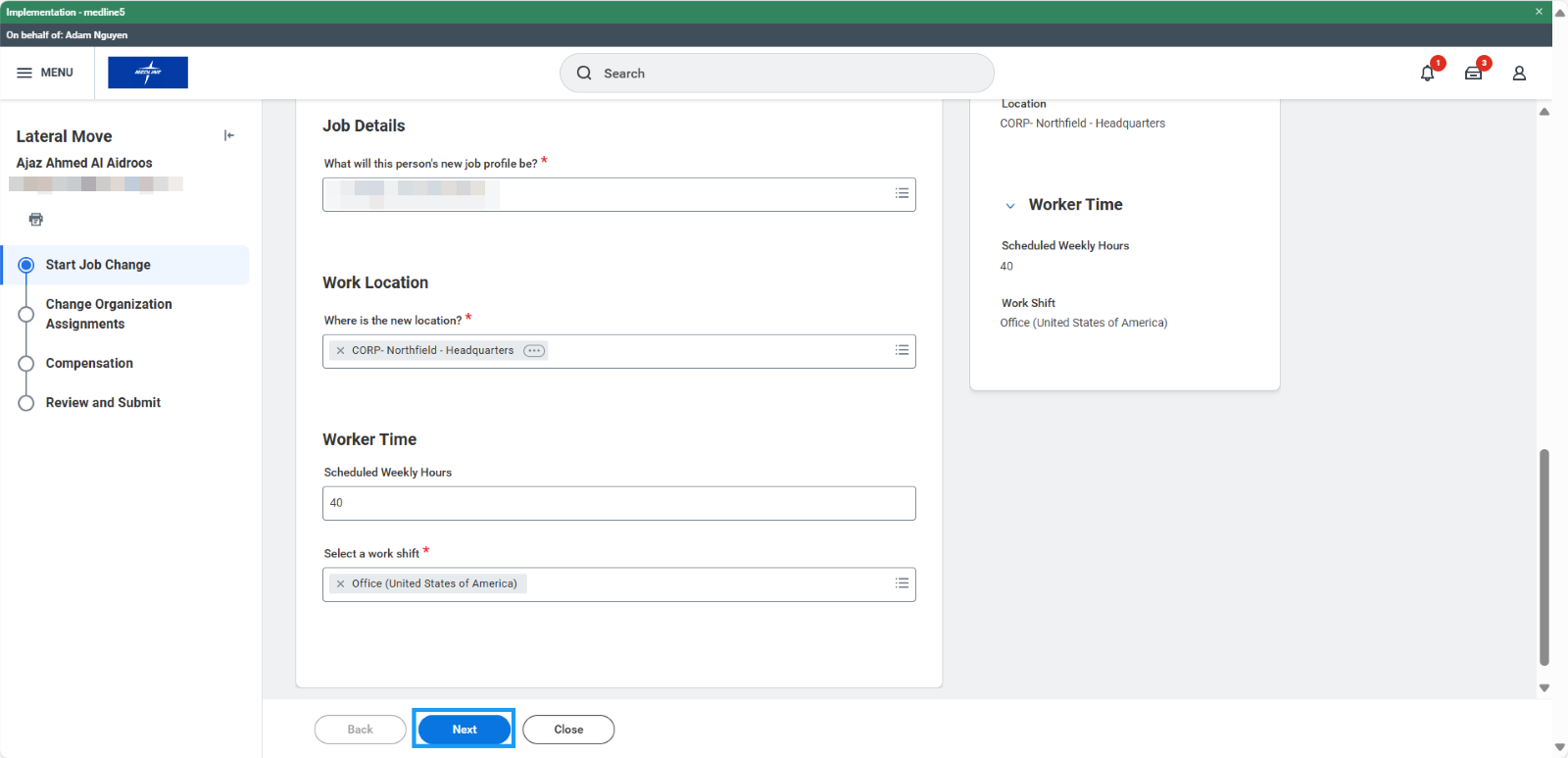Open related actions for Northfield Headquarters
Image resolution: width=1568 pixels, height=758 pixels.
[534, 351]
